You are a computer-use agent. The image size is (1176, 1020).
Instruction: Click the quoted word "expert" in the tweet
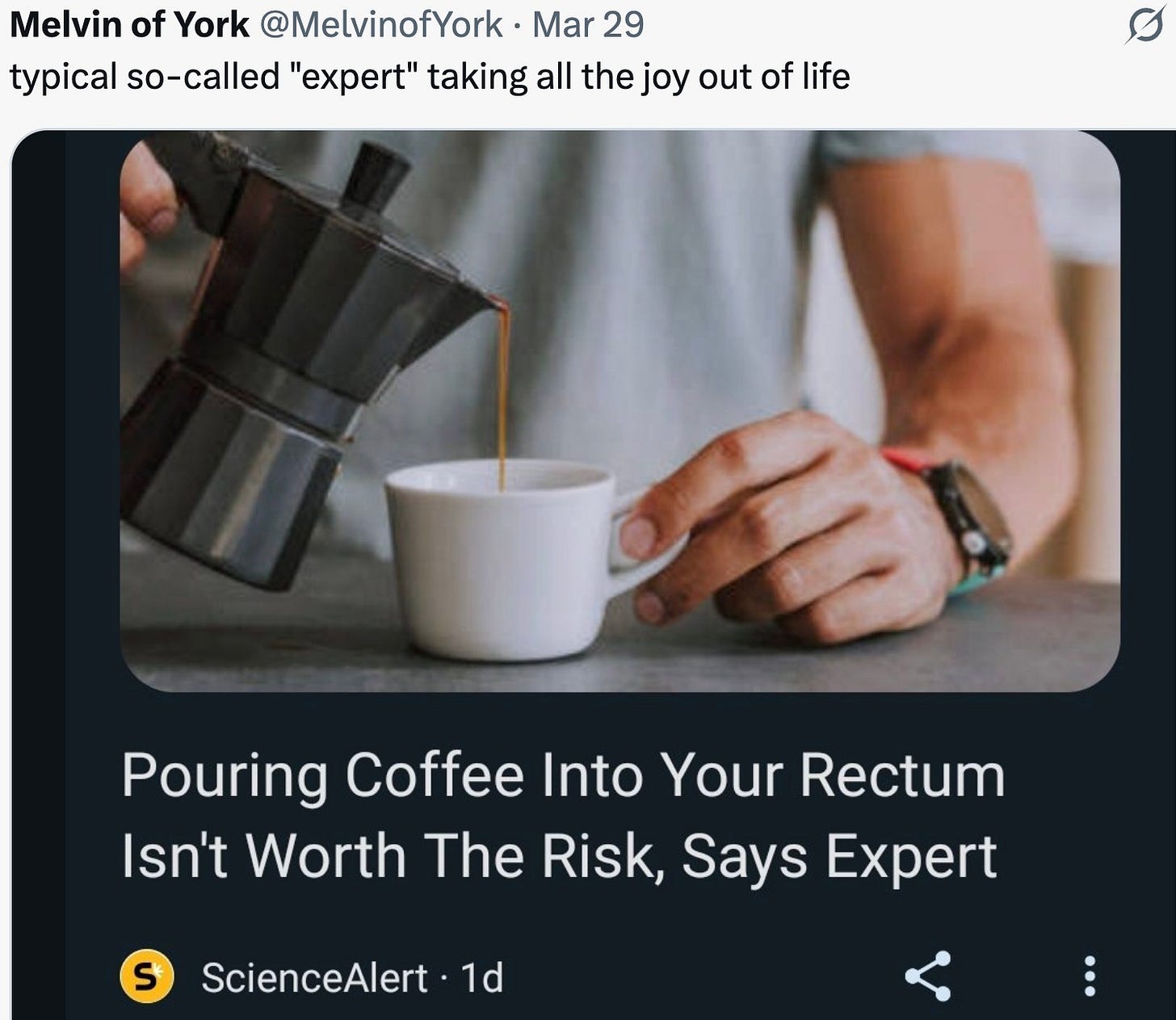tap(360, 78)
